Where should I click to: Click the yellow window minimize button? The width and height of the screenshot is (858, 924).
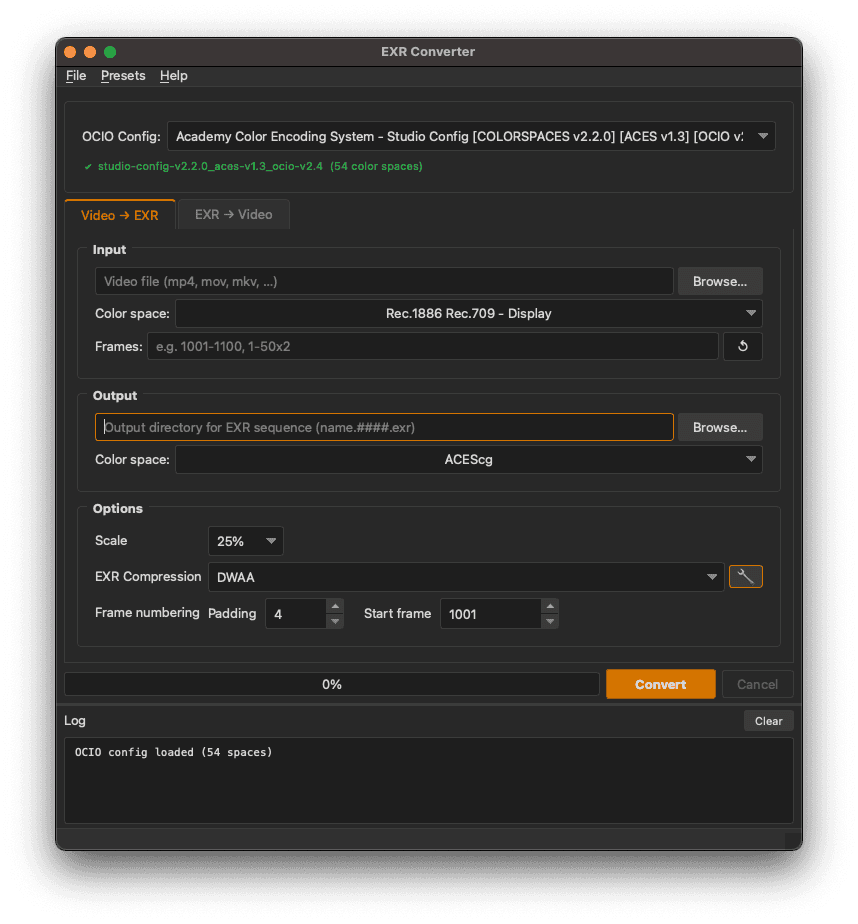tap(90, 52)
